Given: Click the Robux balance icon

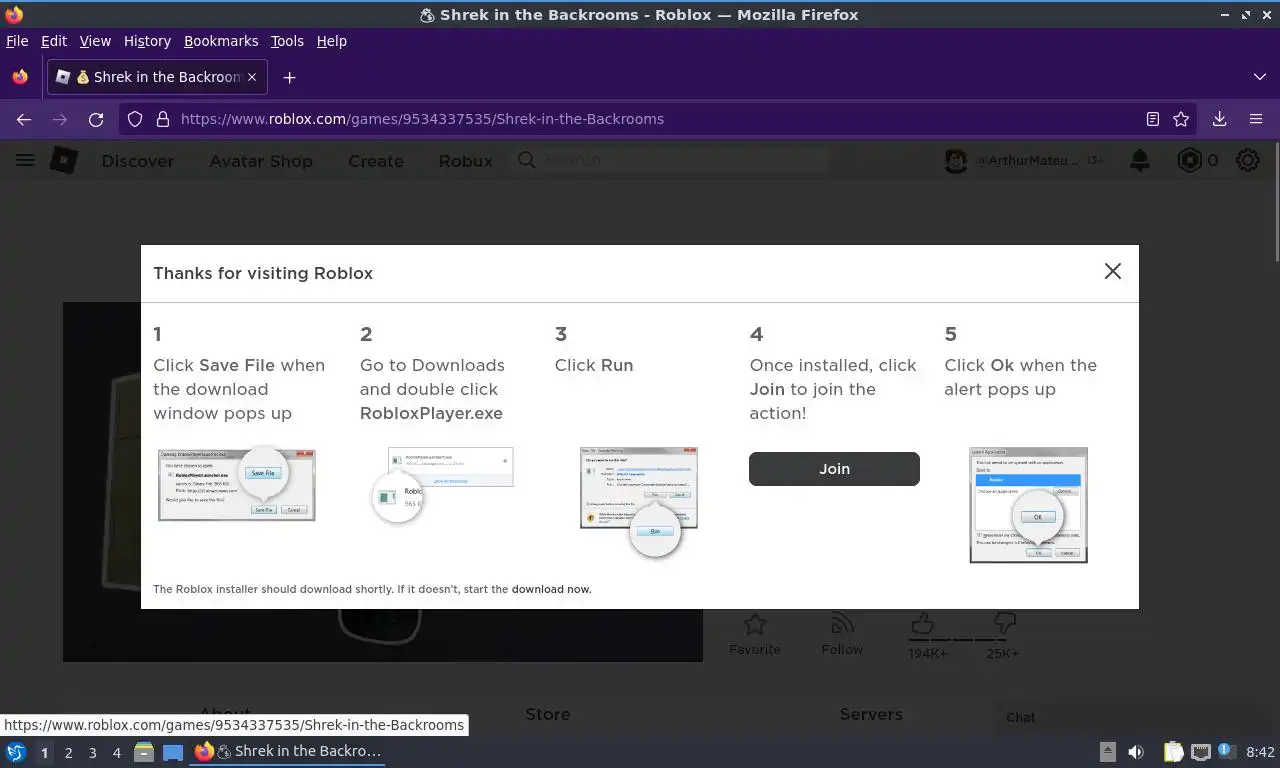Looking at the screenshot, I should pos(1189,160).
